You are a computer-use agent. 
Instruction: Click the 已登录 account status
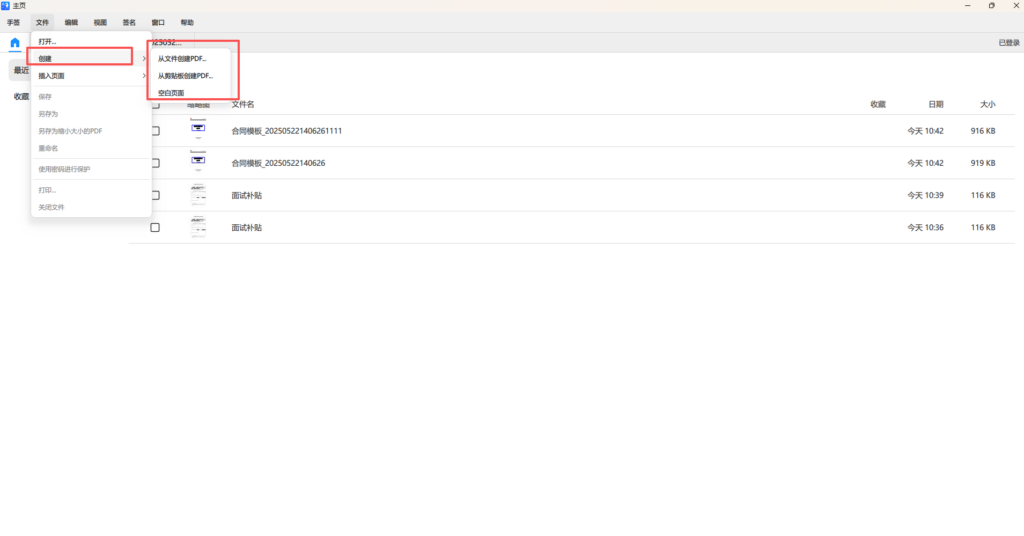1009,43
